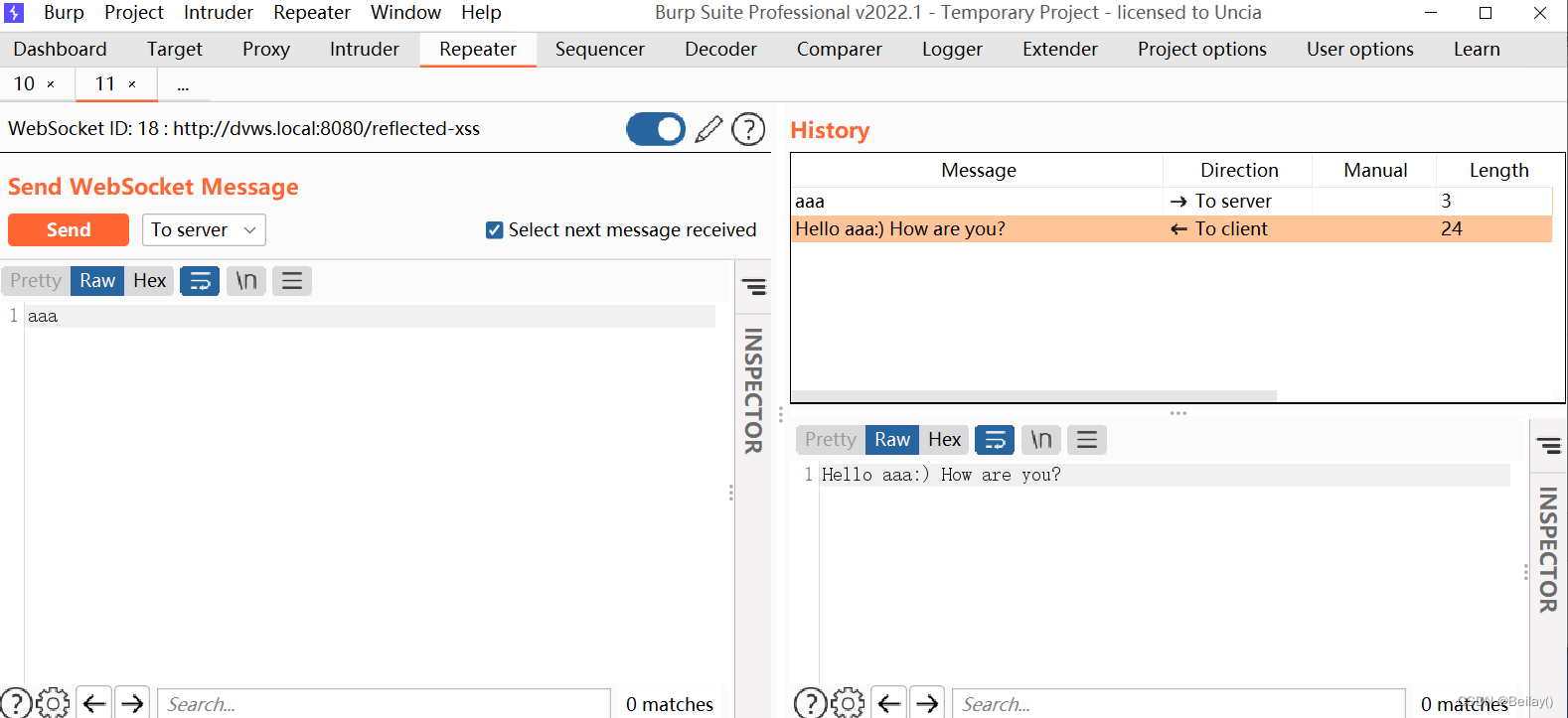Image resolution: width=1568 pixels, height=718 pixels.
Task: Expand the left Inspector panel icon
Action: pyautogui.click(x=754, y=287)
